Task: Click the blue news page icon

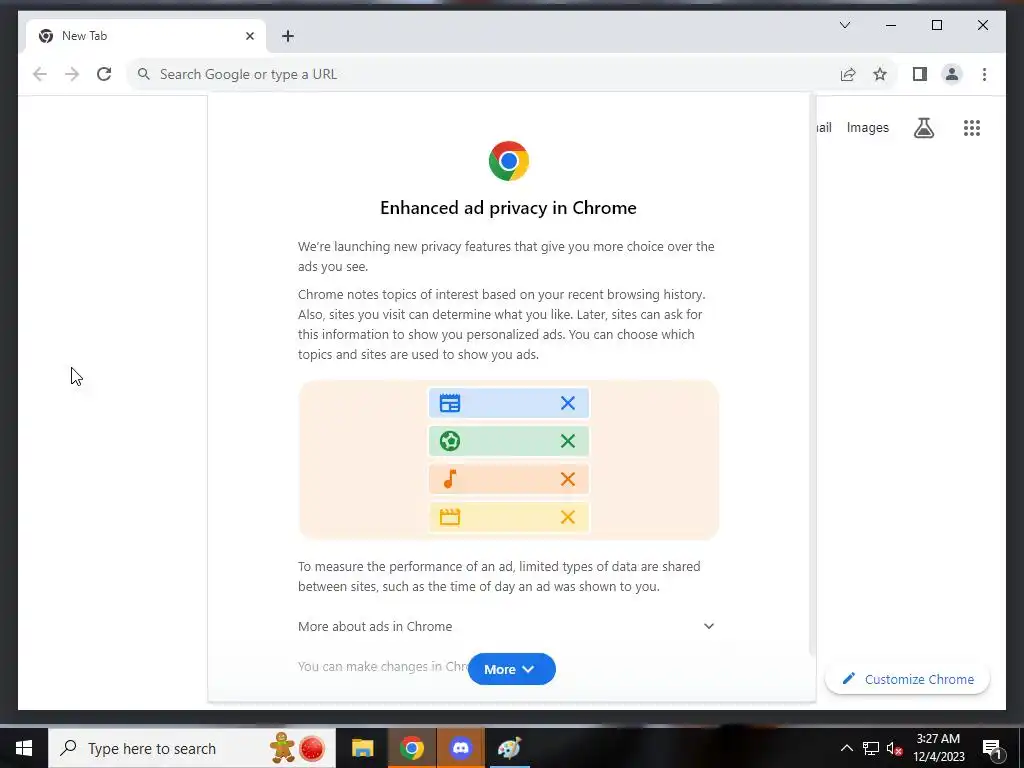Action: (x=450, y=403)
